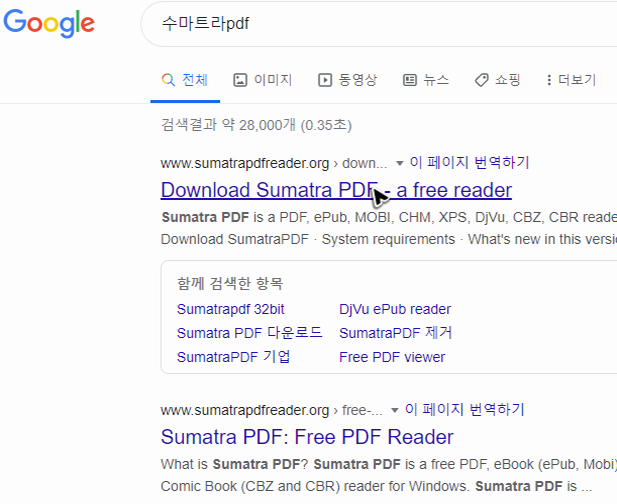Switch to the 이미지 tab
Image resolution: width=617 pixels, height=504 pixels.
click(x=262, y=80)
